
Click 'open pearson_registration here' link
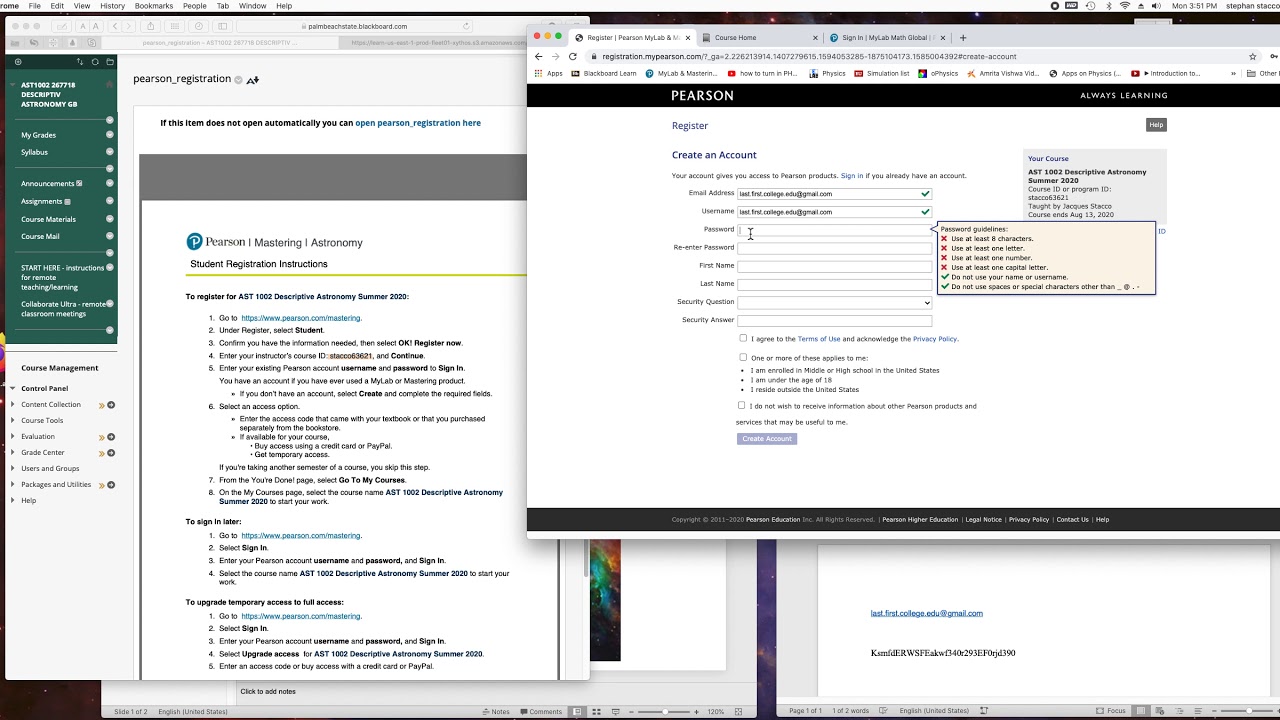[x=418, y=123]
